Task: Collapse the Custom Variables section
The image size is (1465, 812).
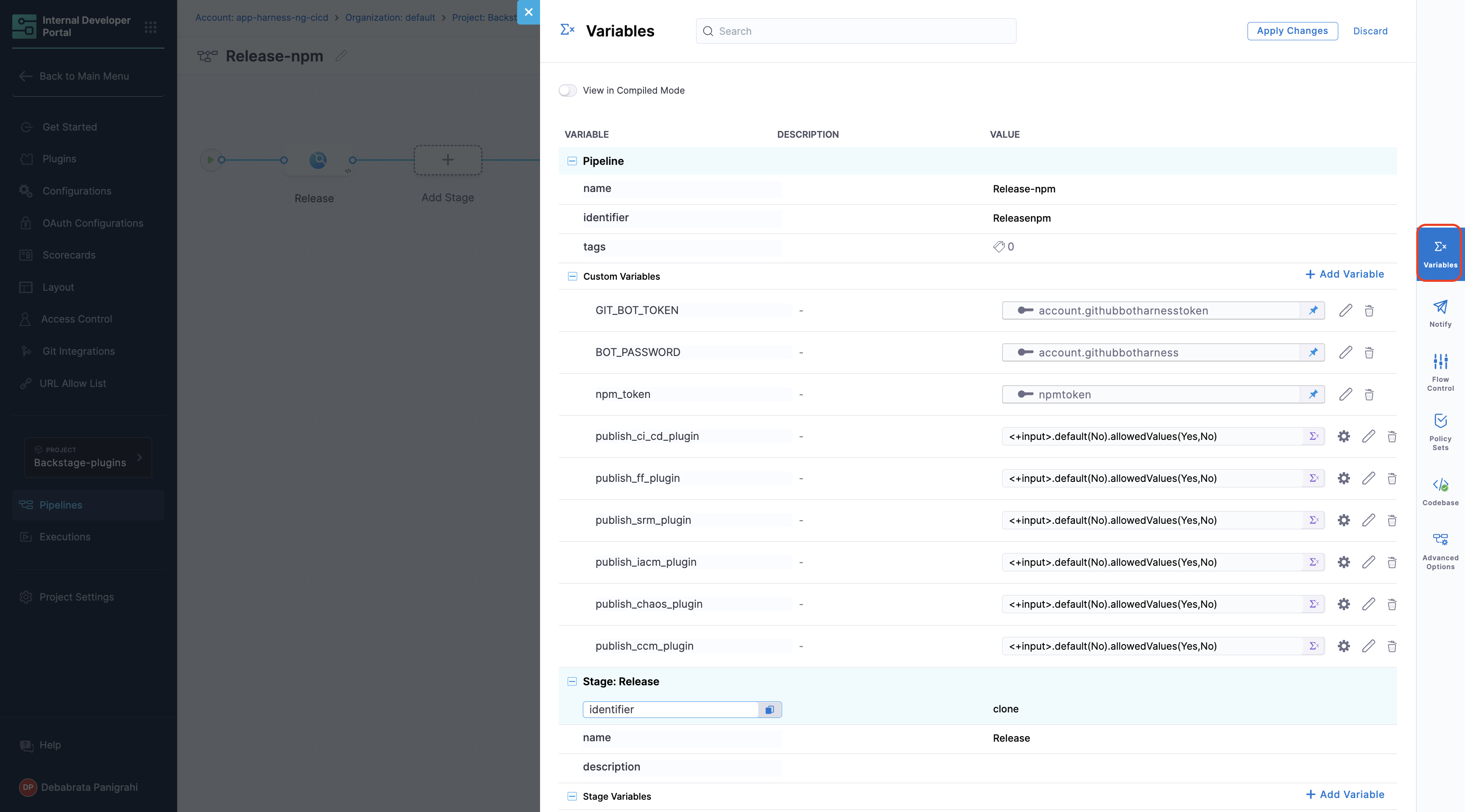Action: 572,276
